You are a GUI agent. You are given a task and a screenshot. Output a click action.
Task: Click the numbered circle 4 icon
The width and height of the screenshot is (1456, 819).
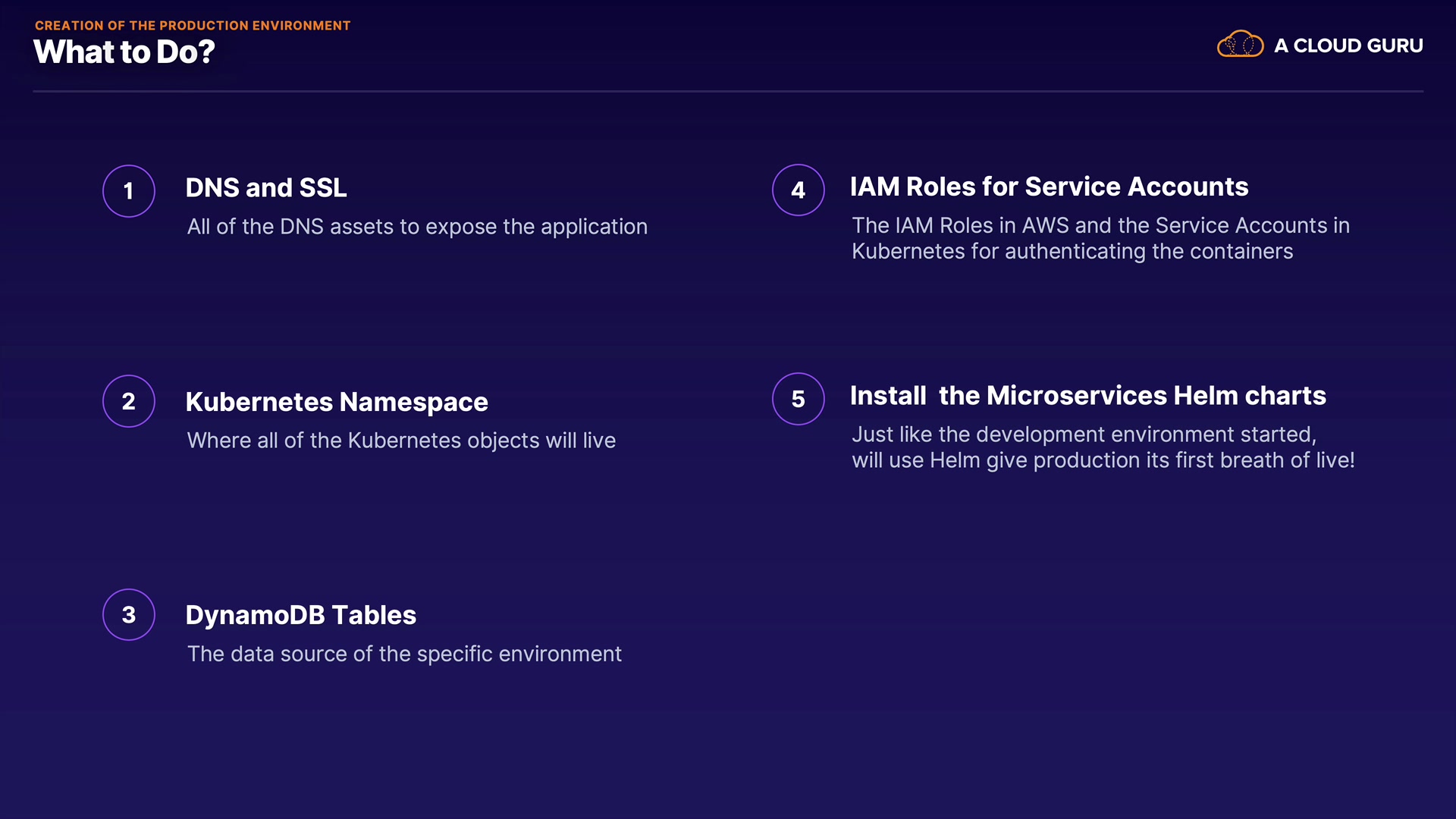pos(798,190)
